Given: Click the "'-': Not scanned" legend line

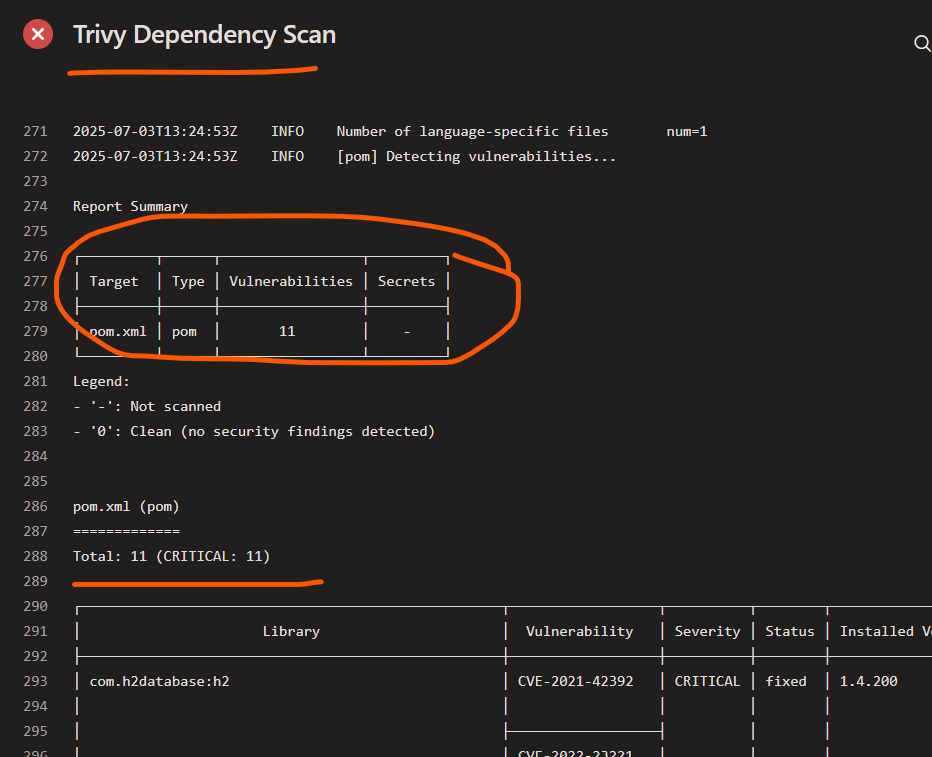Looking at the screenshot, I should coord(147,406).
